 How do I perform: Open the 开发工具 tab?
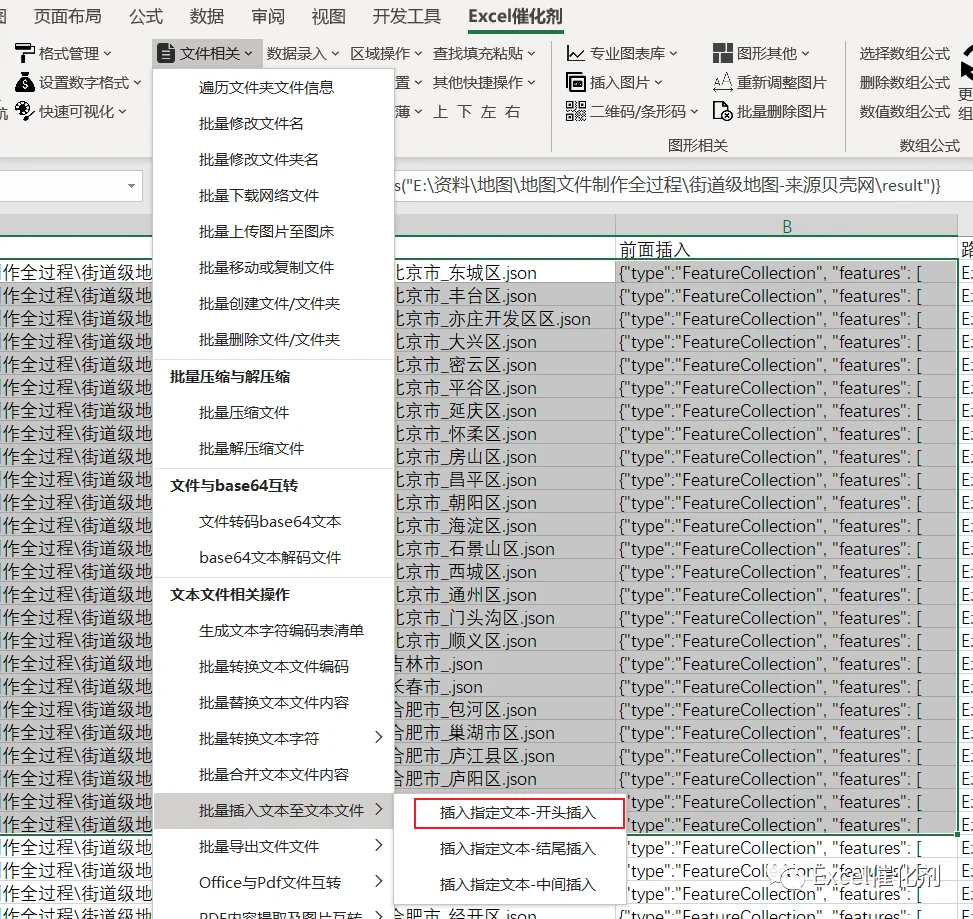click(406, 16)
